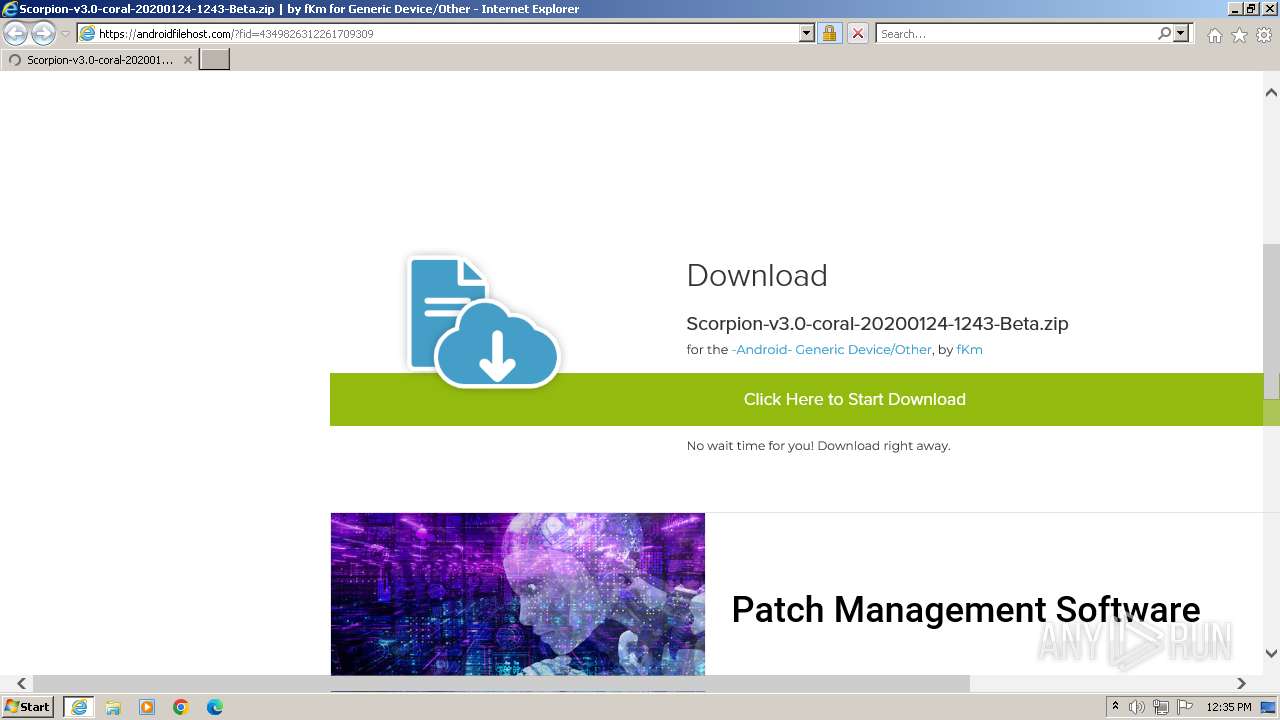
Task: Open the search provider dropdown arrow
Action: (1181, 34)
